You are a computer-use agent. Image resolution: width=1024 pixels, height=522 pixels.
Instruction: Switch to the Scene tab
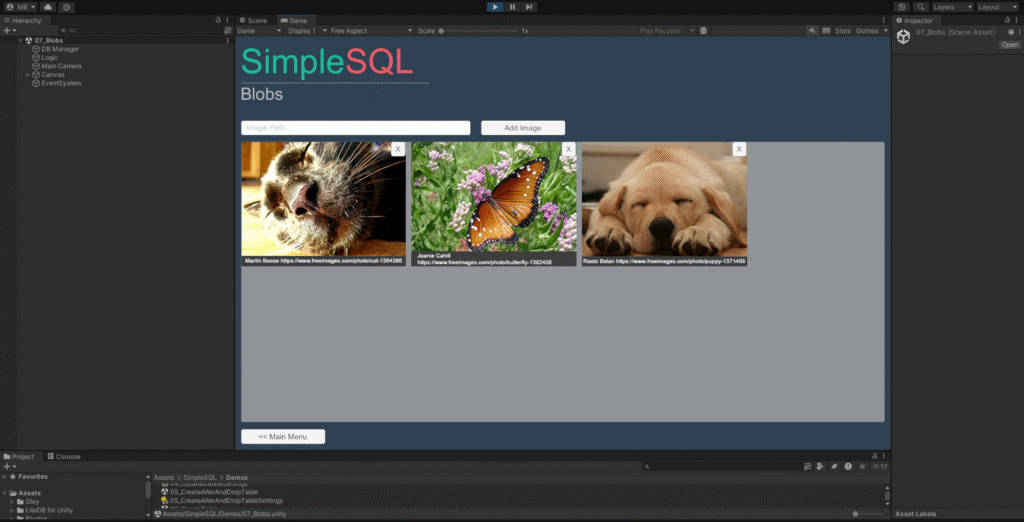pos(253,20)
